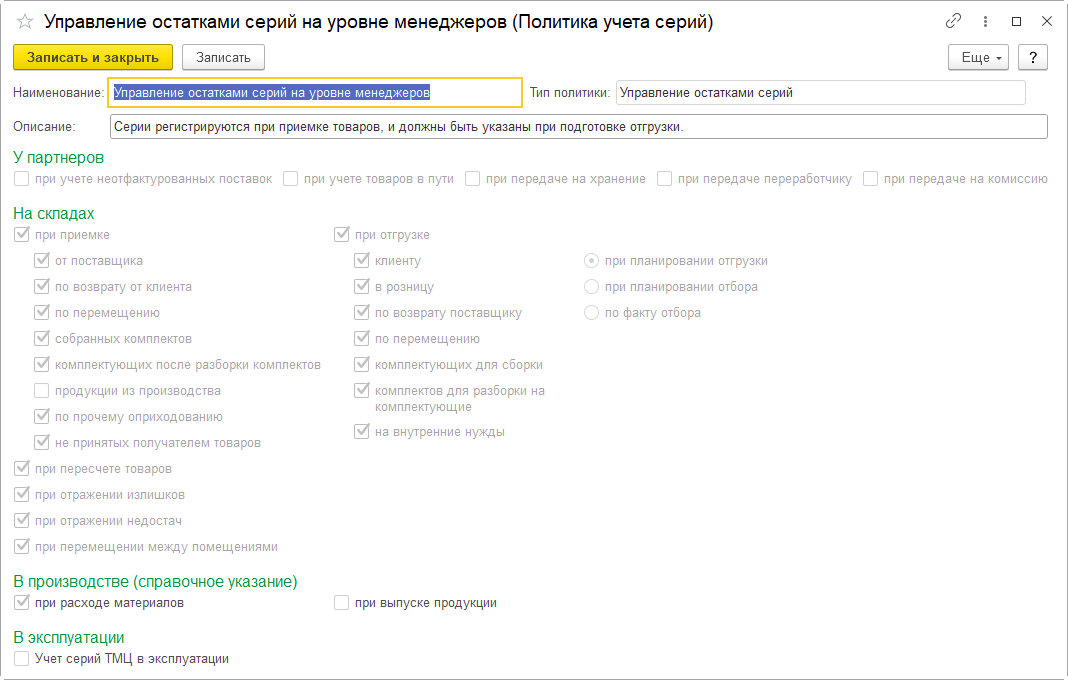Click the 'В эксплуатации' section heading
1068x680 pixels.
69,637
